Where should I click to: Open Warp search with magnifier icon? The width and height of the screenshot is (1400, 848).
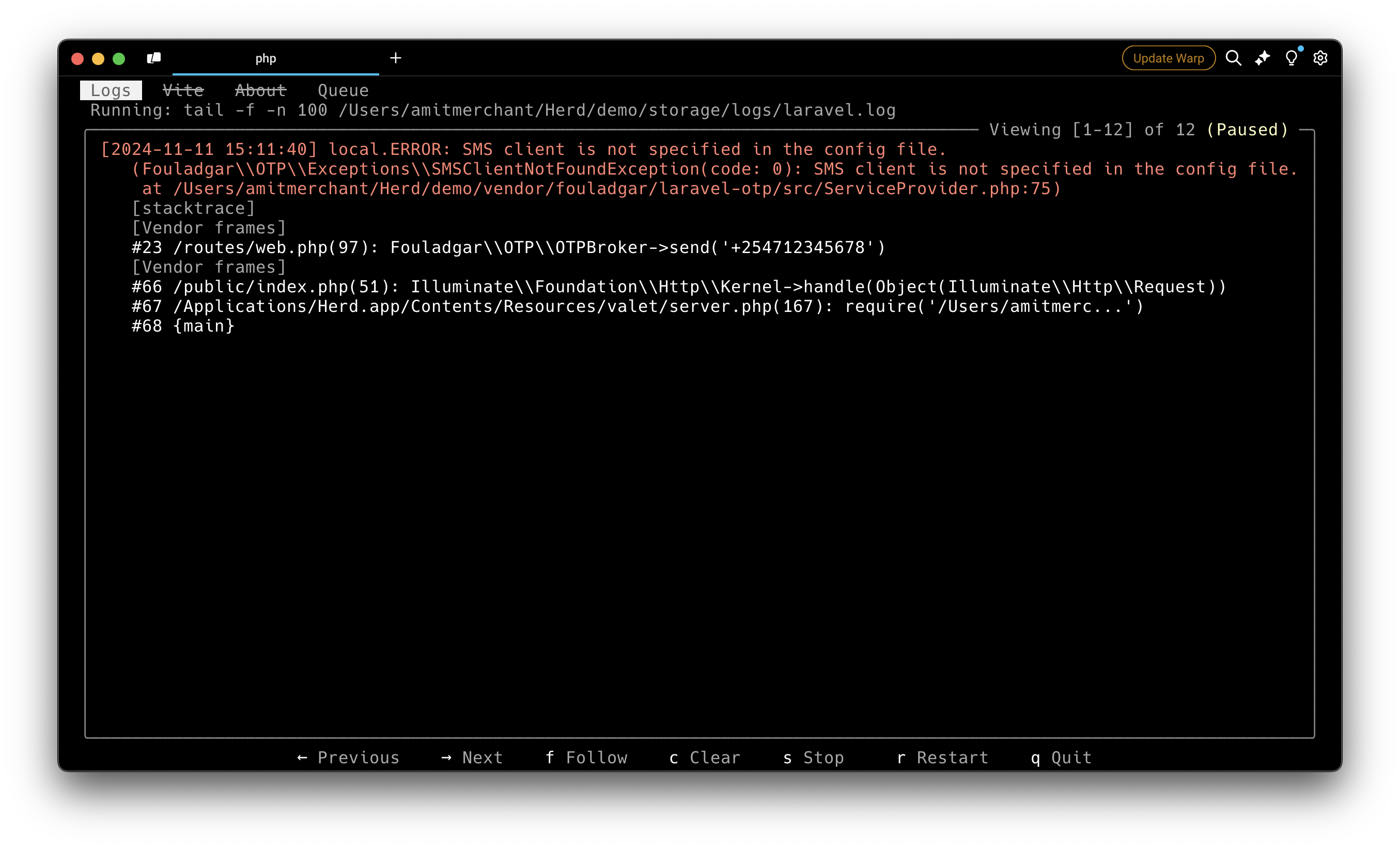[x=1233, y=58]
